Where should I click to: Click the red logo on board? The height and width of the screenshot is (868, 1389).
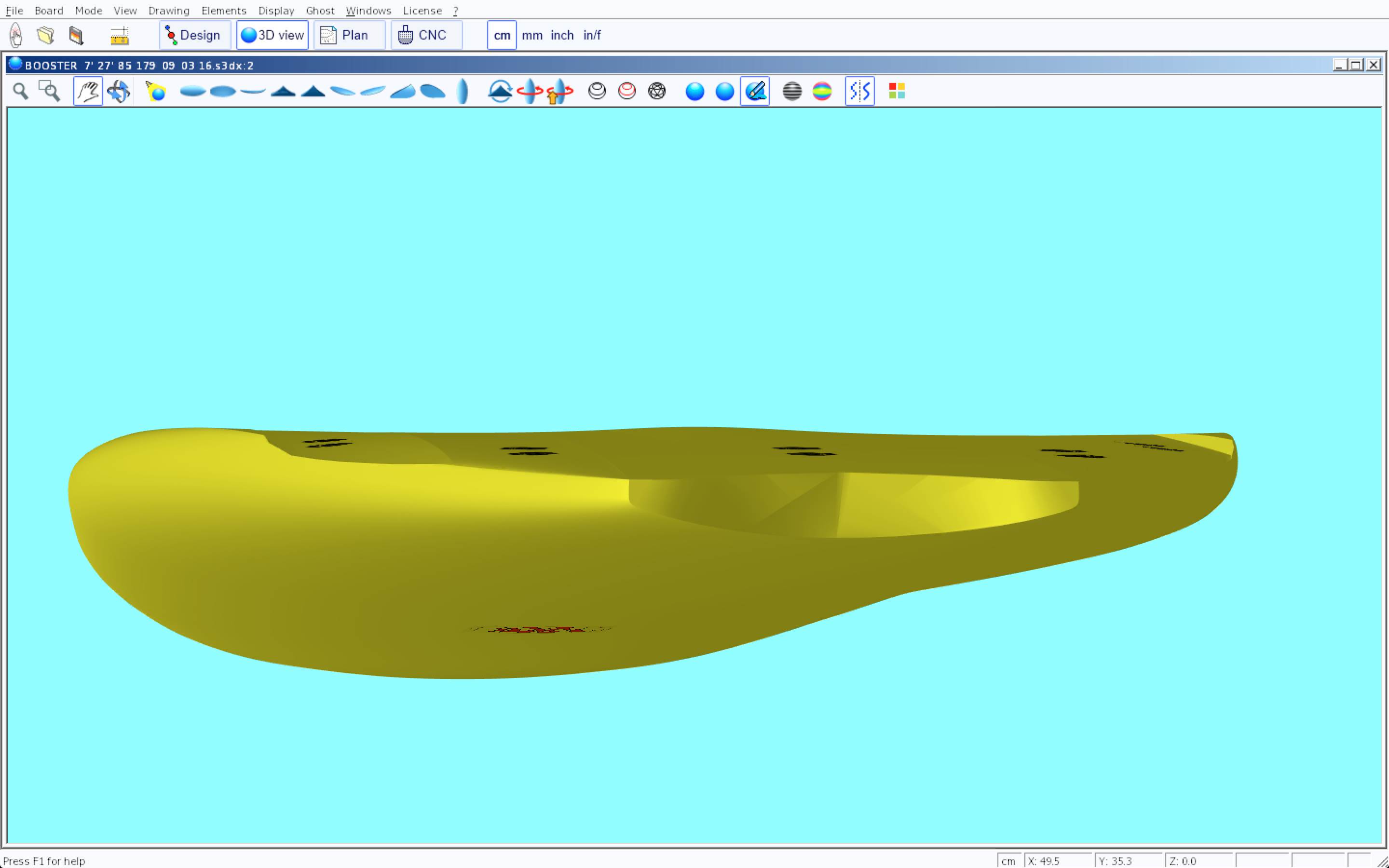pyautogui.click(x=540, y=630)
